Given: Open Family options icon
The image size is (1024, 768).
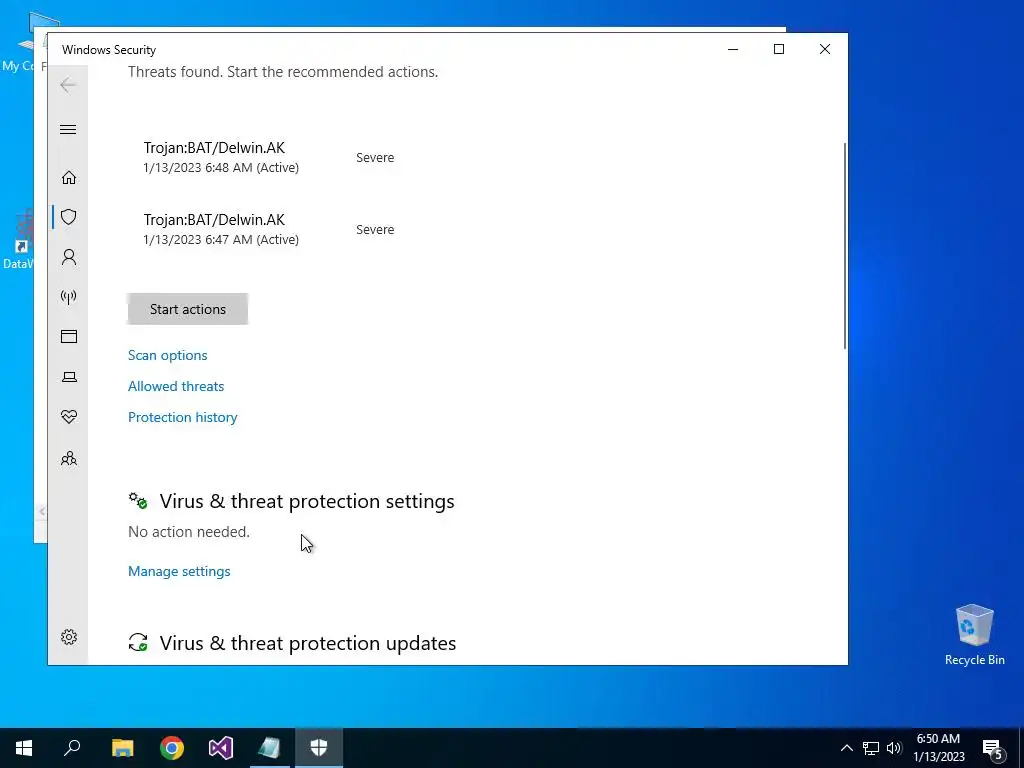Looking at the screenshot, I should pyautogui.click(x=69, y=458).
